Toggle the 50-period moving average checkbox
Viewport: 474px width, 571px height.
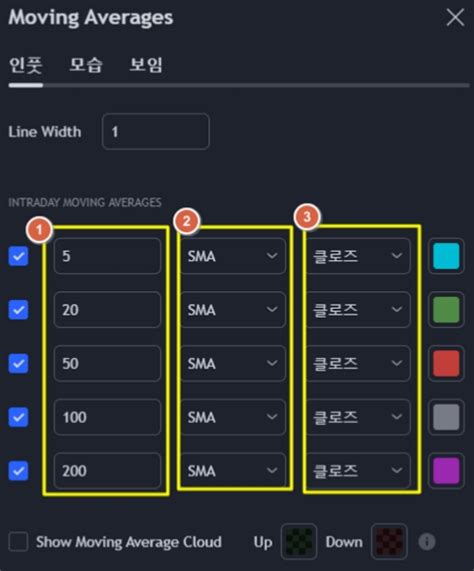pos(18,363)
